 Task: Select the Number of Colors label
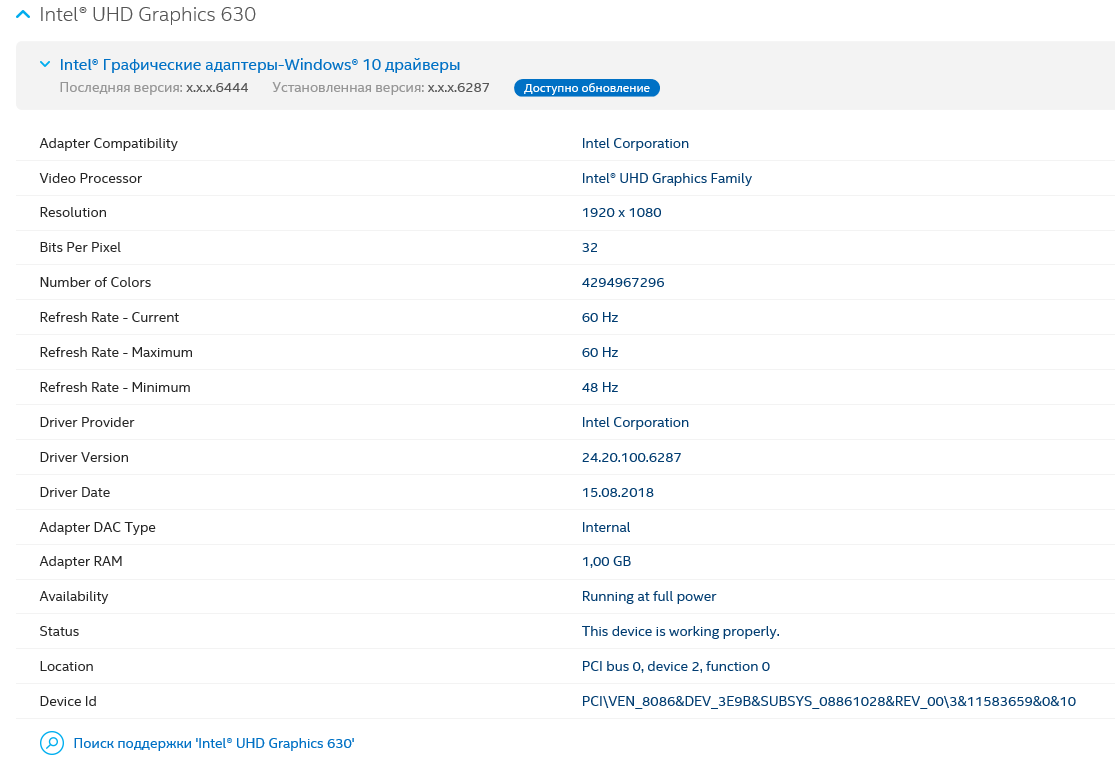click(x=95, y=282)
